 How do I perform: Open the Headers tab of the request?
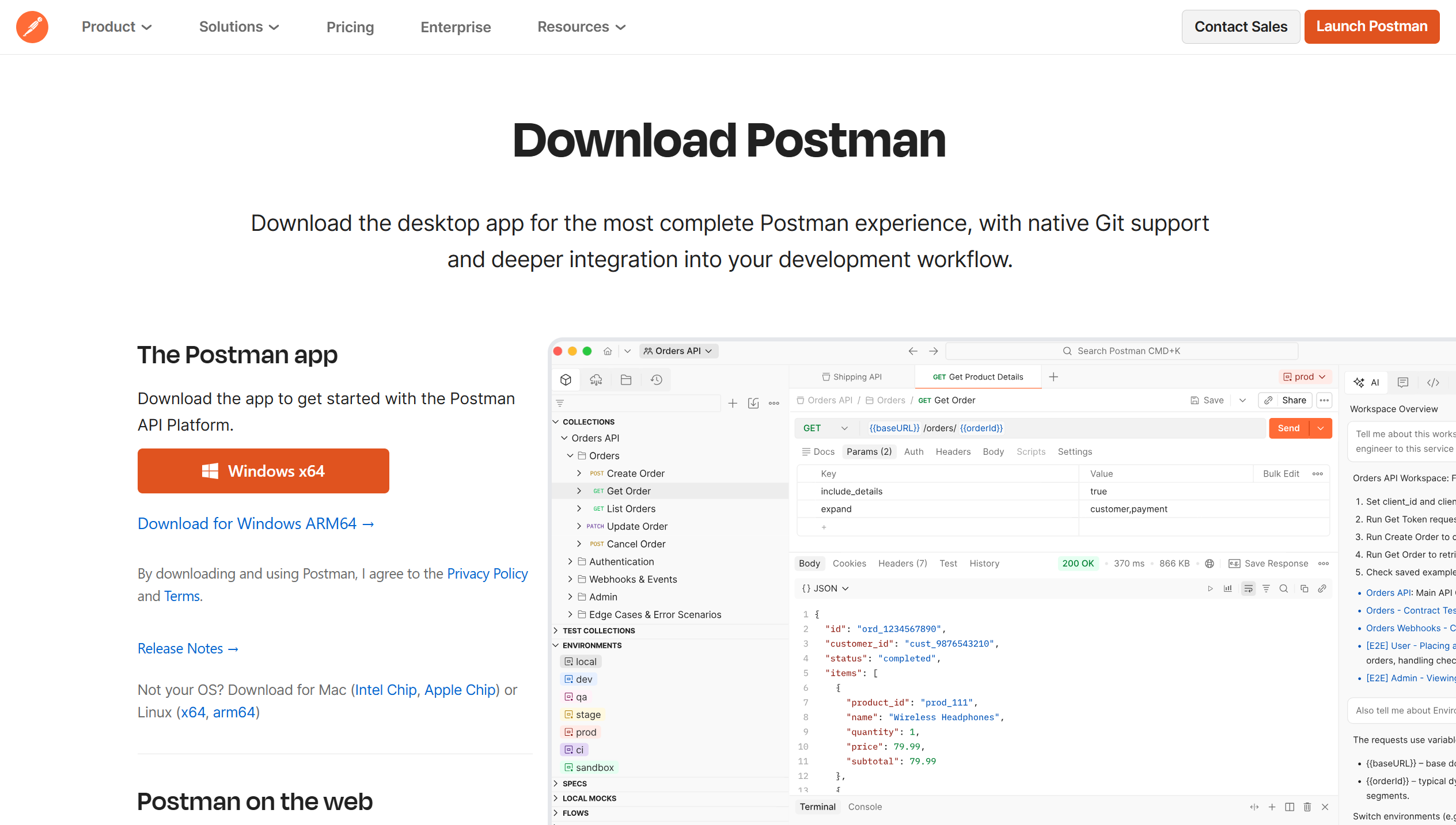953,451
